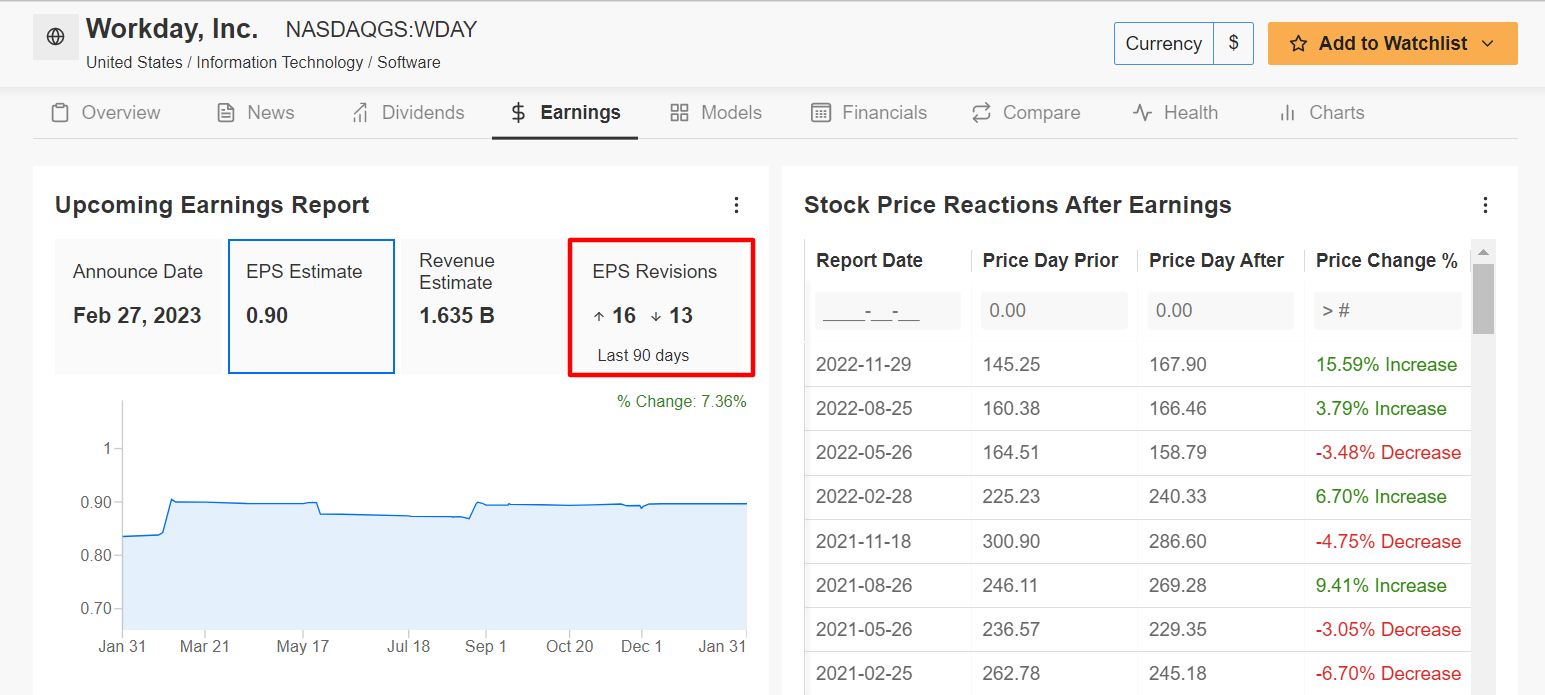
Task: Click the bar chart icon on Charts tab
Action: (1287, 113)
